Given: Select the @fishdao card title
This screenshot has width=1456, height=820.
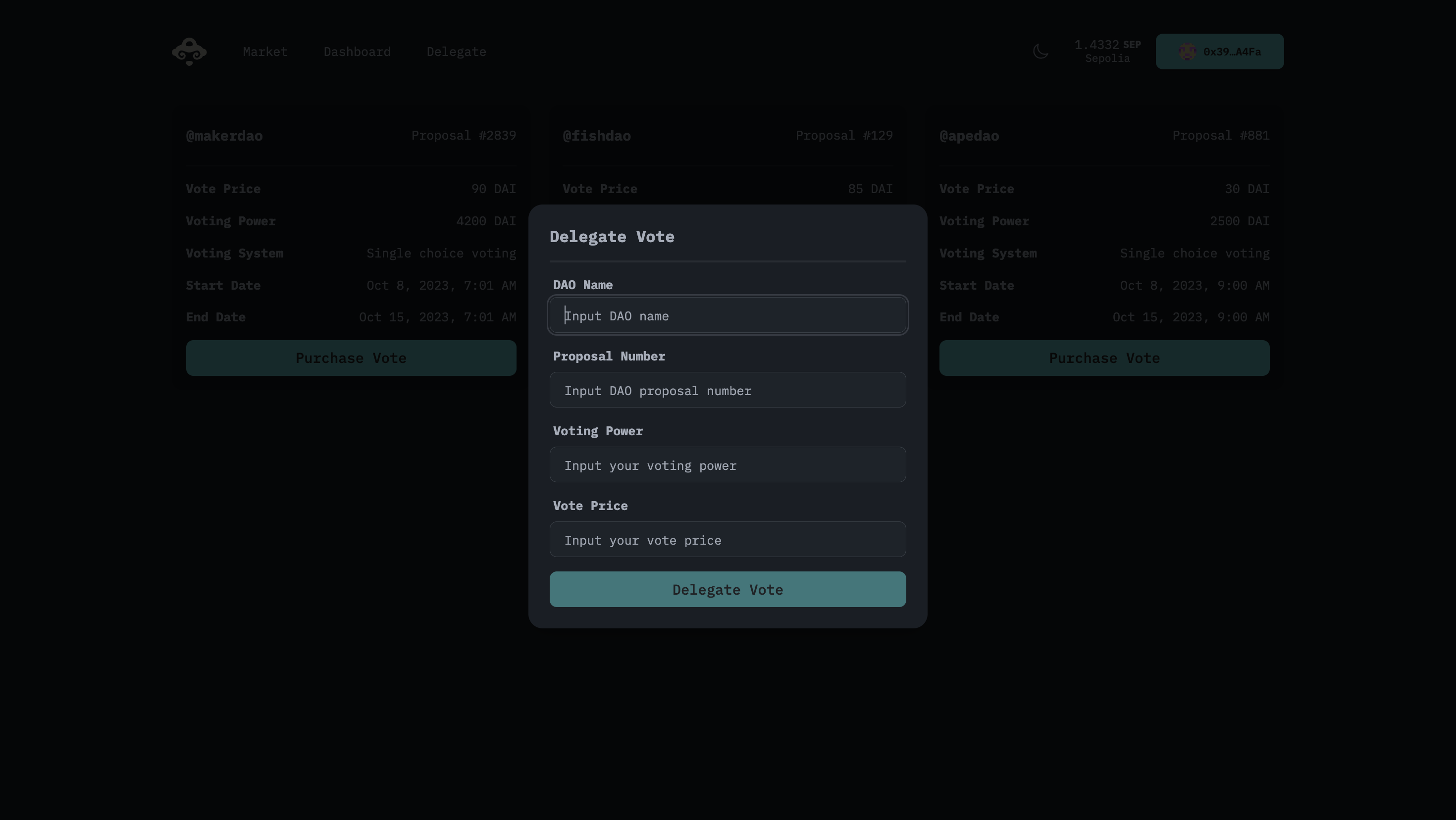Looking at the screenshot, I should click(597, 136).
